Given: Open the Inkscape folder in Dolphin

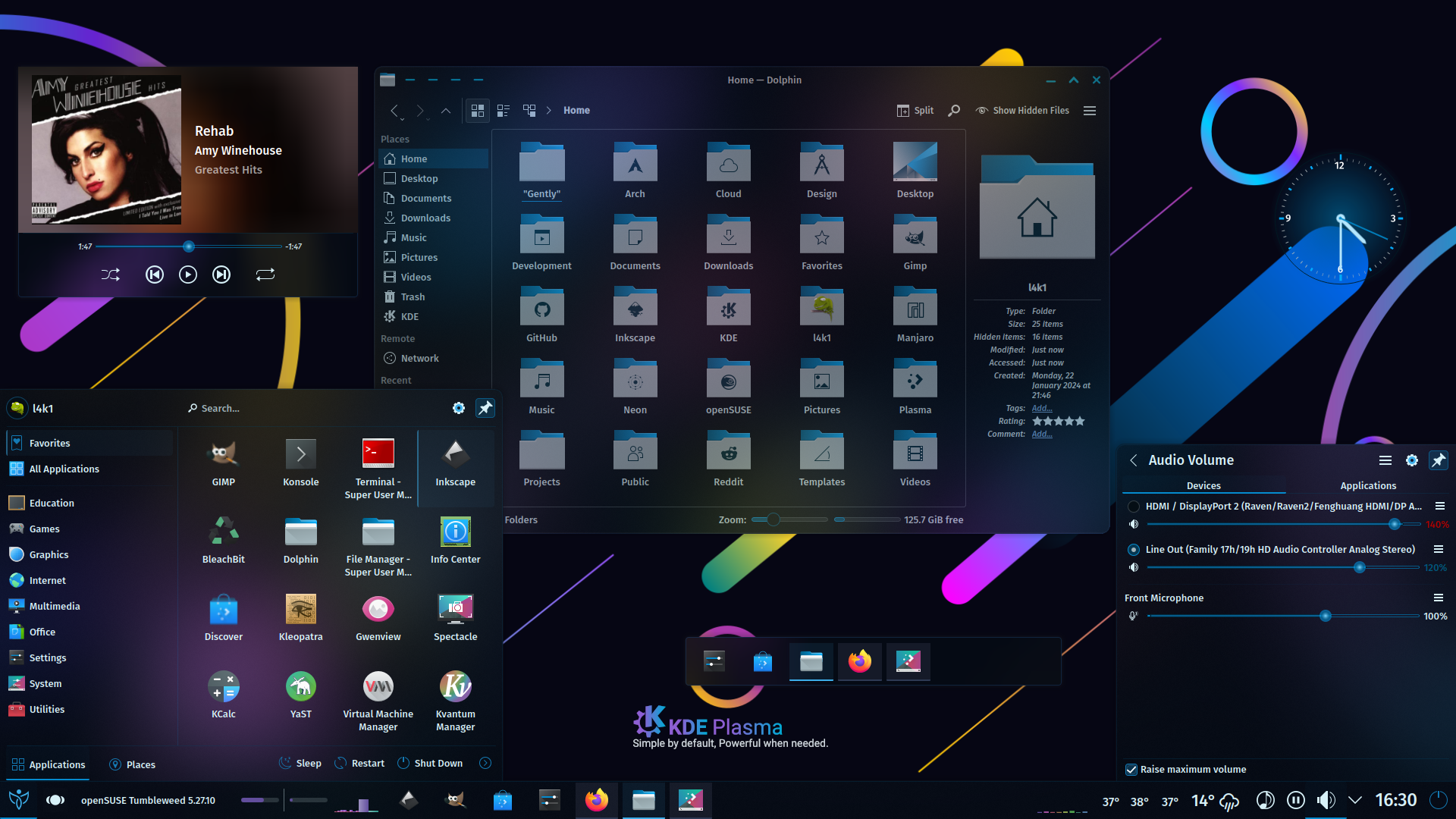Looking at the screenshot, I should 635,314.
